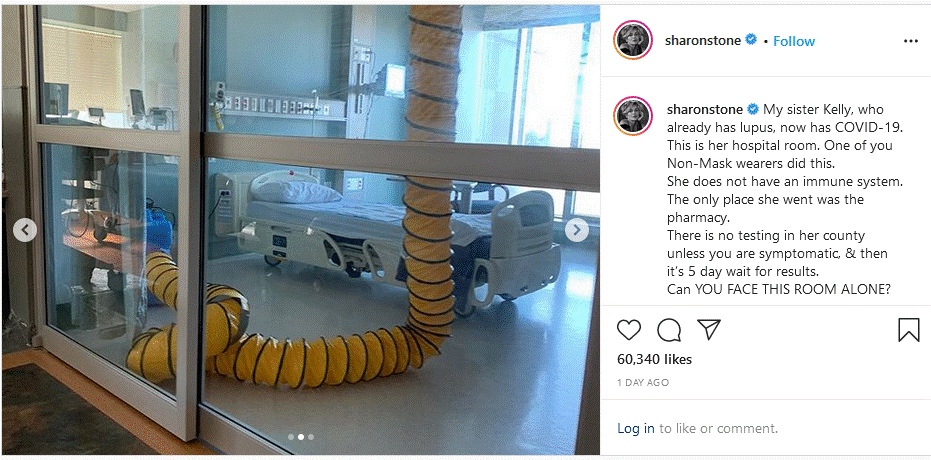
Task: Select first carousel indicator dot
Action: (291, 437)
